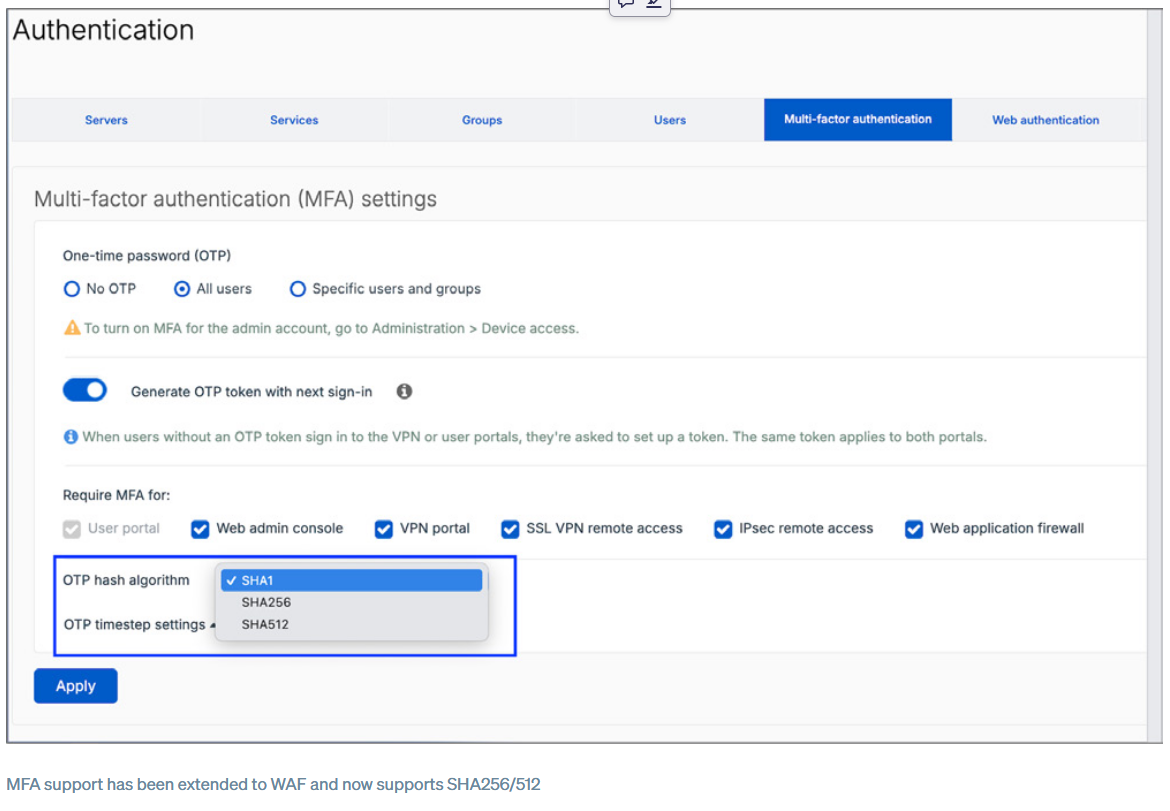Uncheck IPsec remote access checkbox
1170x811 pixels.
point(723,529)
